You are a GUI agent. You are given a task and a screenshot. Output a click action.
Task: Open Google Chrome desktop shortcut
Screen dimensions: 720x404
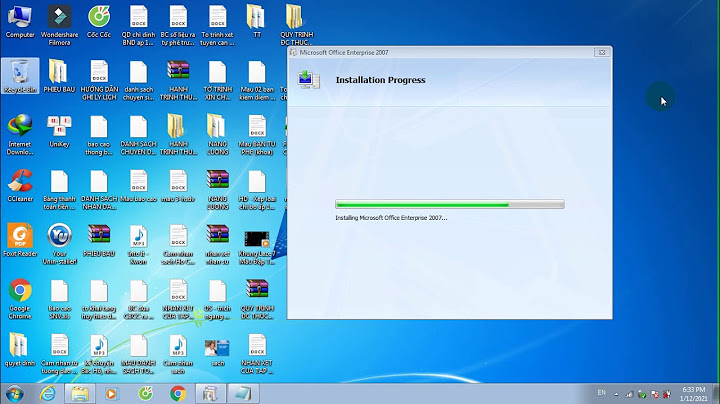tap(20, 299)
